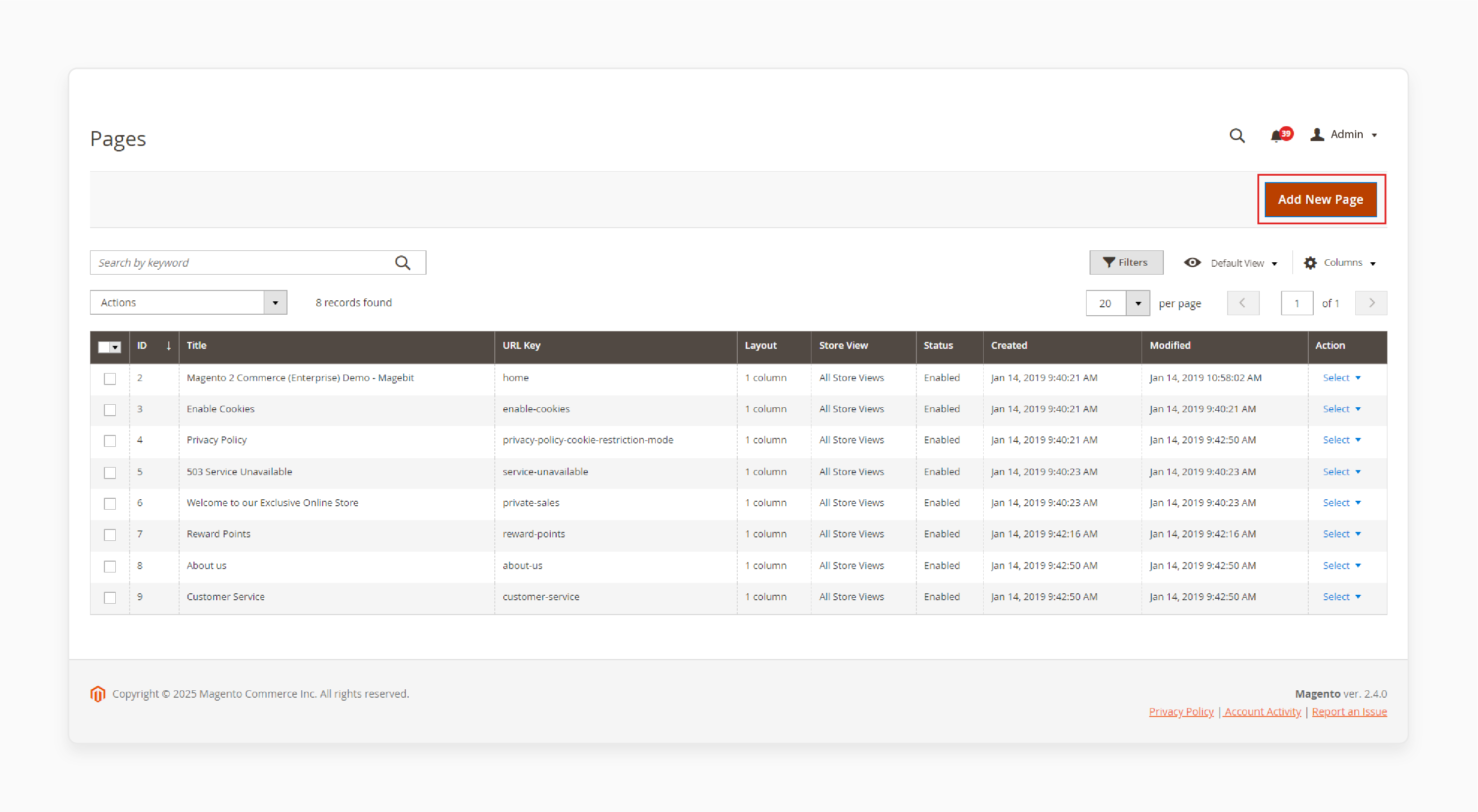Check the checkbox for row ID 2

(x=111, y=378)
